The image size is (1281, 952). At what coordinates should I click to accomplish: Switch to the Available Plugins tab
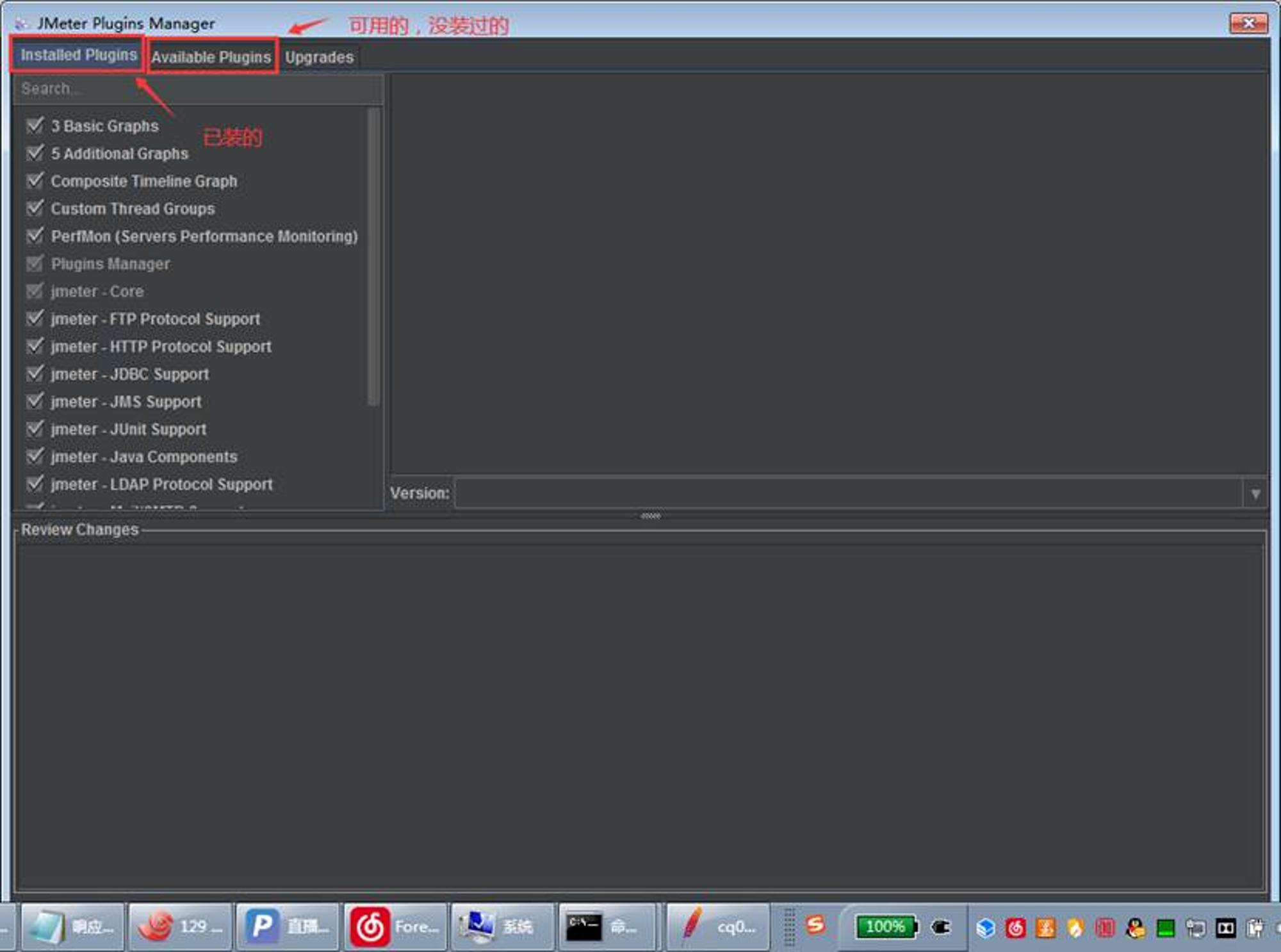click(x=211, y=57)
